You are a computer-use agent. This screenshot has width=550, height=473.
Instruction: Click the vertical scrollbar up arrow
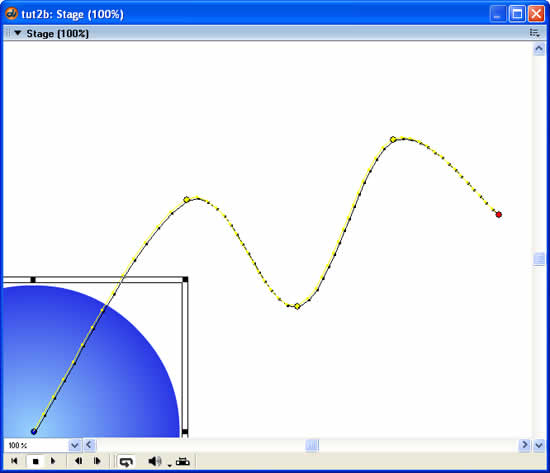point(539,49)
